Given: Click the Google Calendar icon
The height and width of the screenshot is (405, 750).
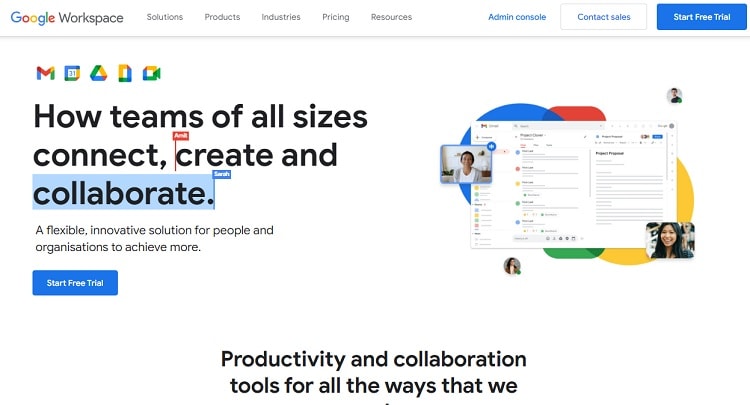Looking at the screenshot, I should tap(72, 73).
